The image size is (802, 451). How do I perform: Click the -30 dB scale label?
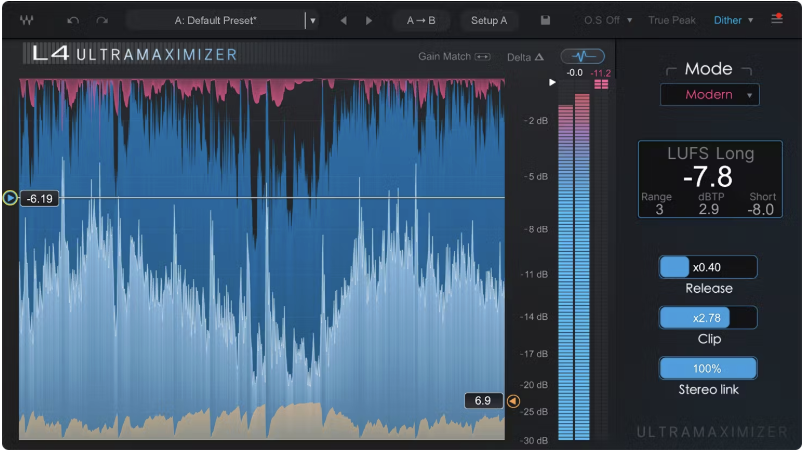[x=534, y=441]
